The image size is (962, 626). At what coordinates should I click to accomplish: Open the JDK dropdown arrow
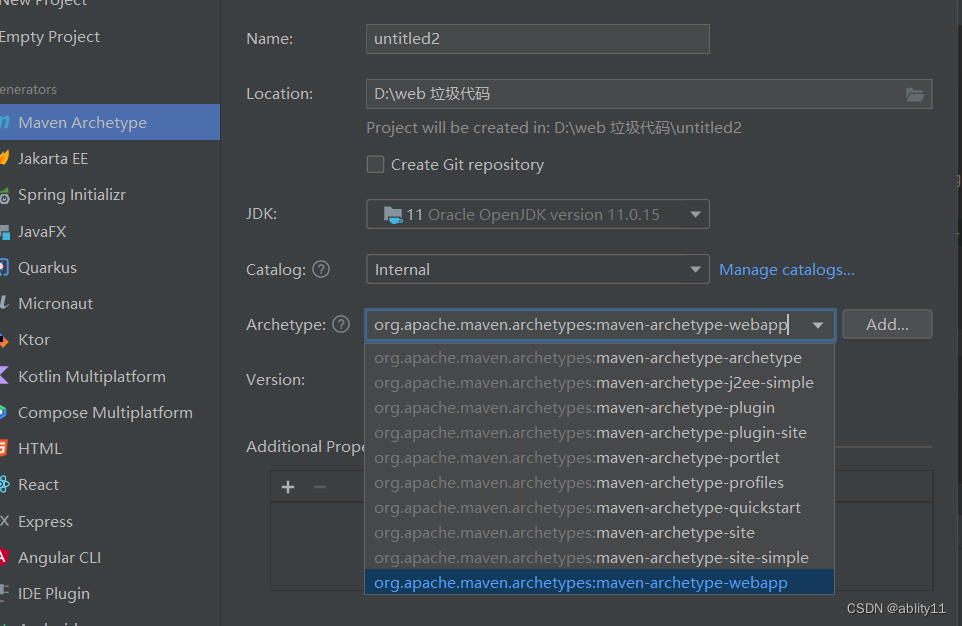click(695, 214)
